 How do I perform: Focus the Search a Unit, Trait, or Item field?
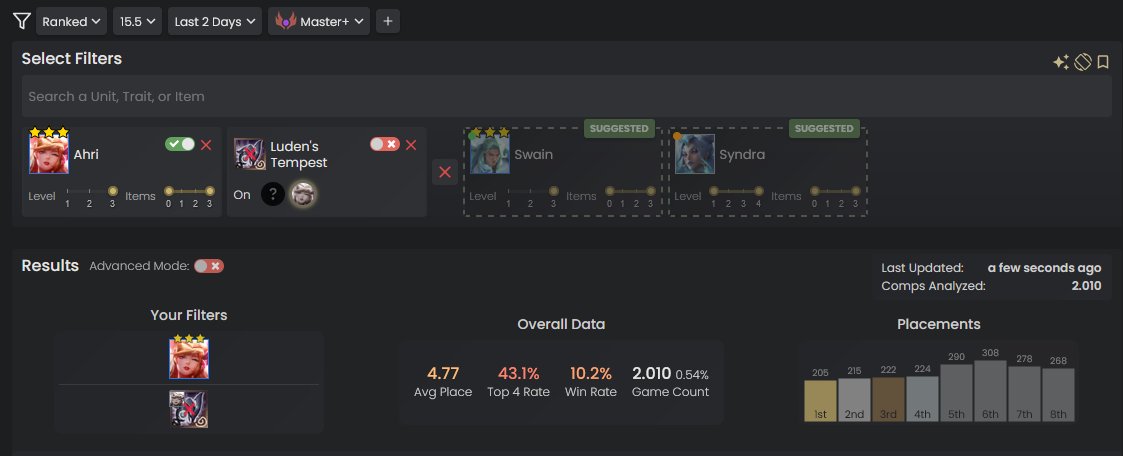coord(567,96)
